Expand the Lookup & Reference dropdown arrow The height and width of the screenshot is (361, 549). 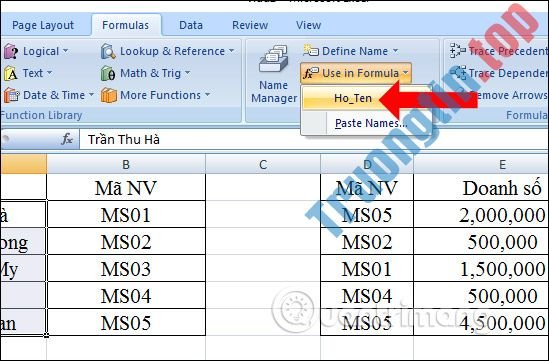pos(231,51)
